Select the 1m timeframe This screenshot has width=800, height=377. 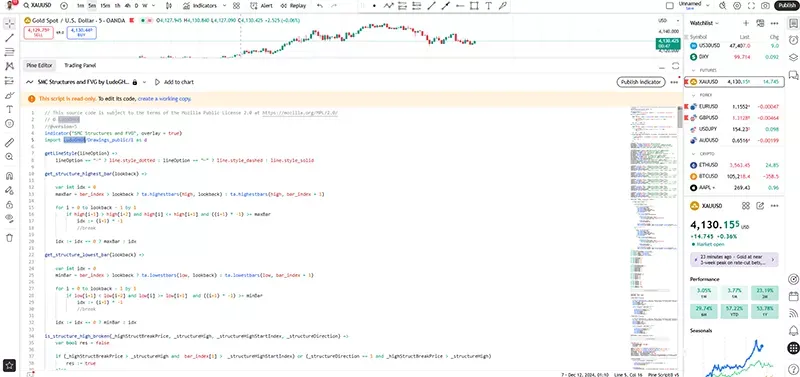point(81,6)
